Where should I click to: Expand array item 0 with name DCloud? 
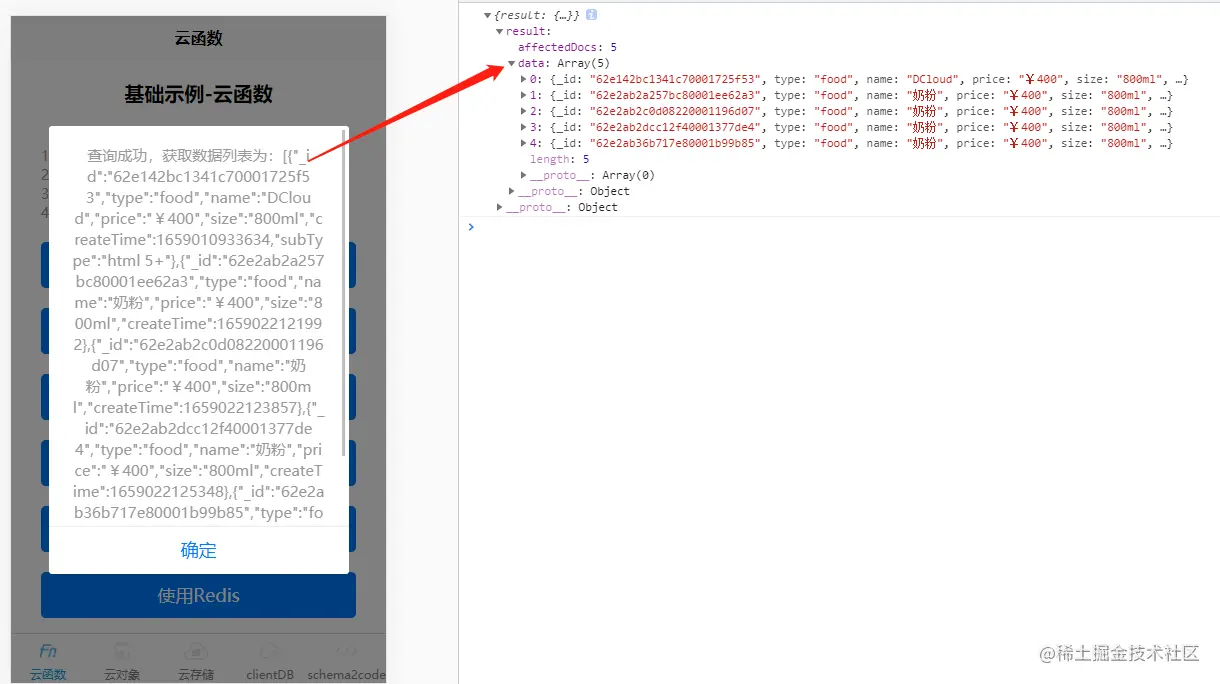pos(525,79)
